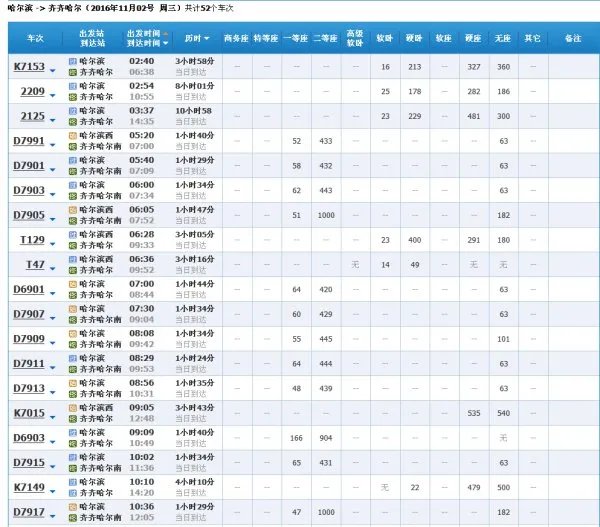Click the 一等座 column header
Viewport: 600px width, 527px height.
pos(296,38)
